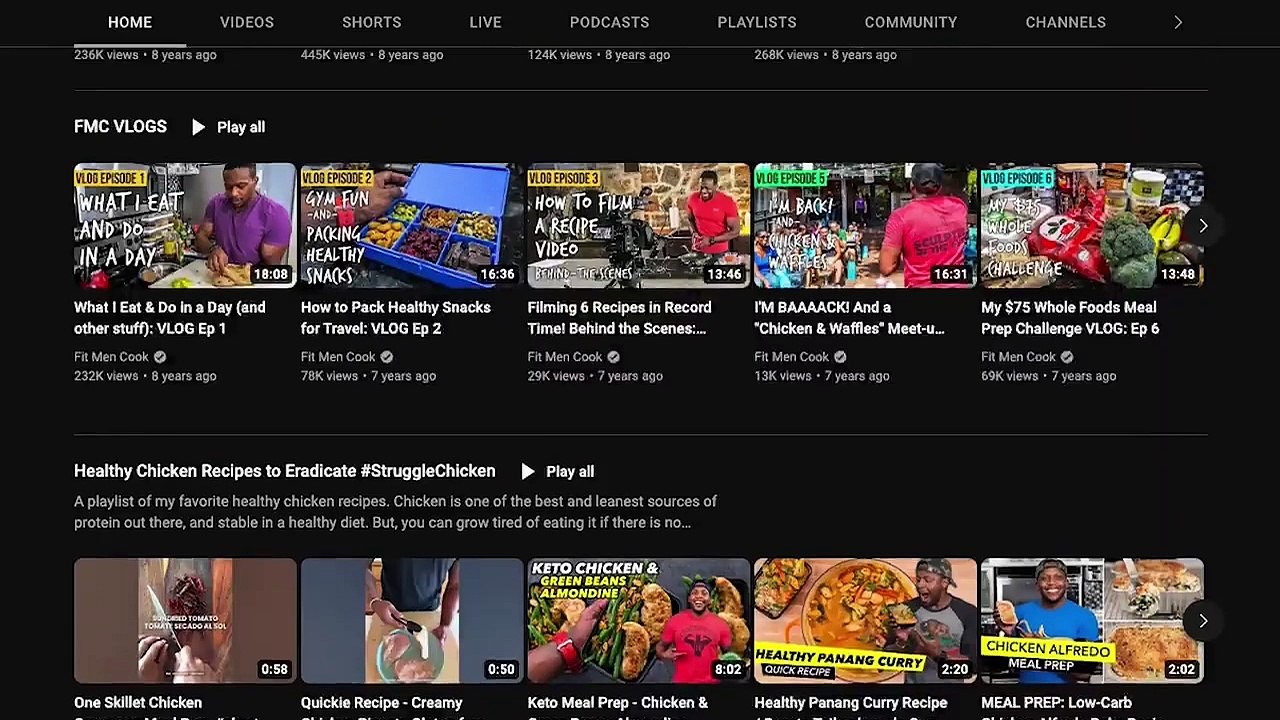Open the FMC VLOGS section title
Screen dimensions: 1280x720
click(x=120, y=126)
